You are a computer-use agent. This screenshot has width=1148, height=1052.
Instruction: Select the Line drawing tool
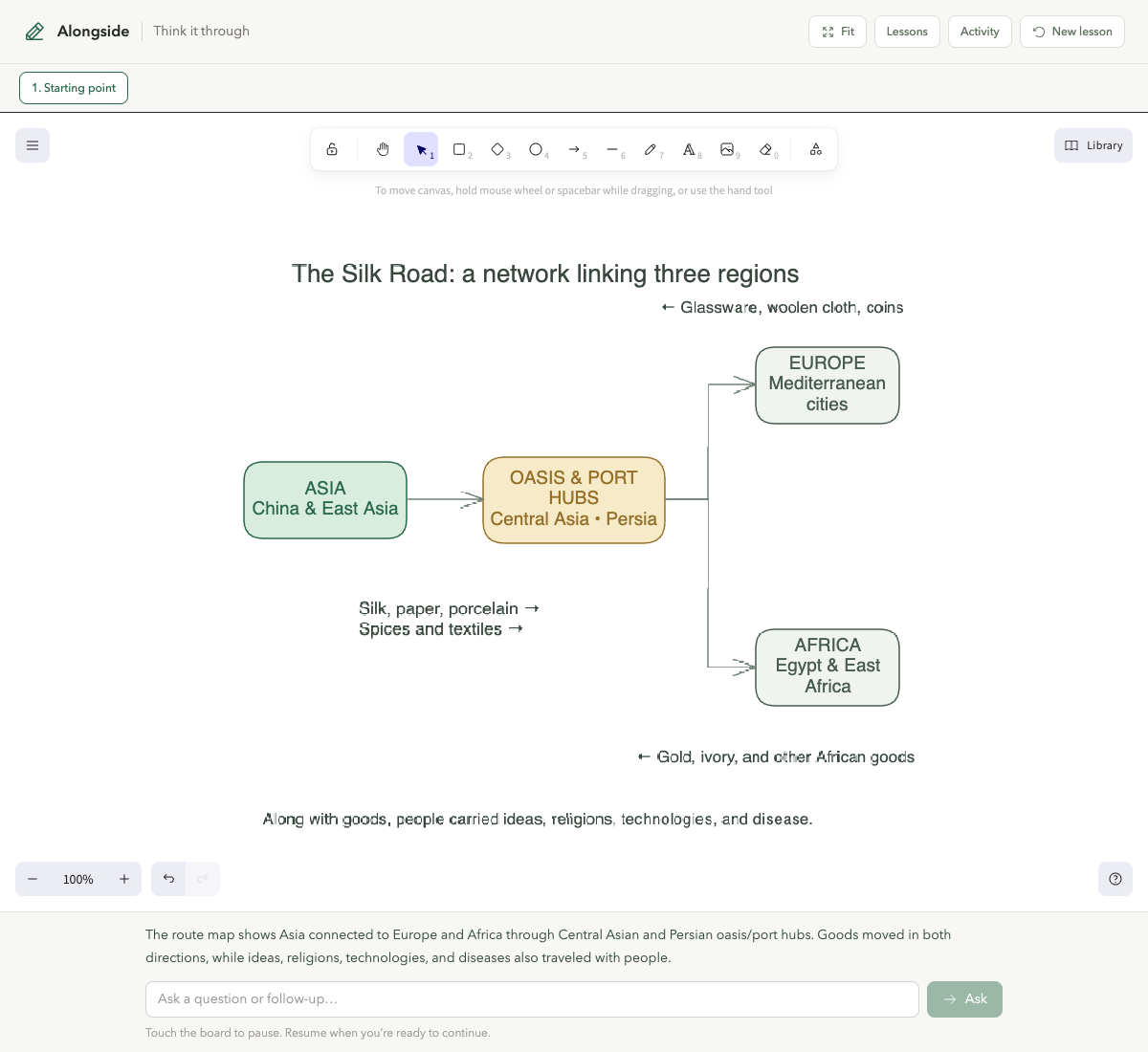click(x=612, y=149)
